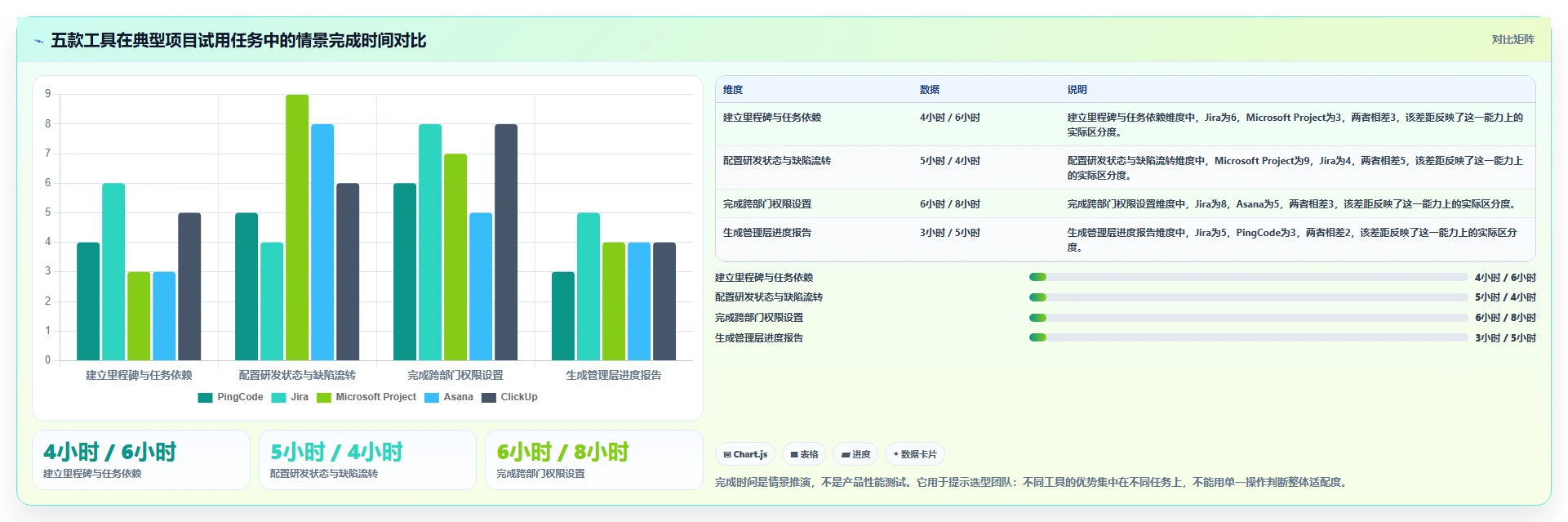Viewport: 1568px width, 522px height.
Task: Click the explanation text mentioning Jira为5, PingCode为3
Action: click(x=1292, y=240)
